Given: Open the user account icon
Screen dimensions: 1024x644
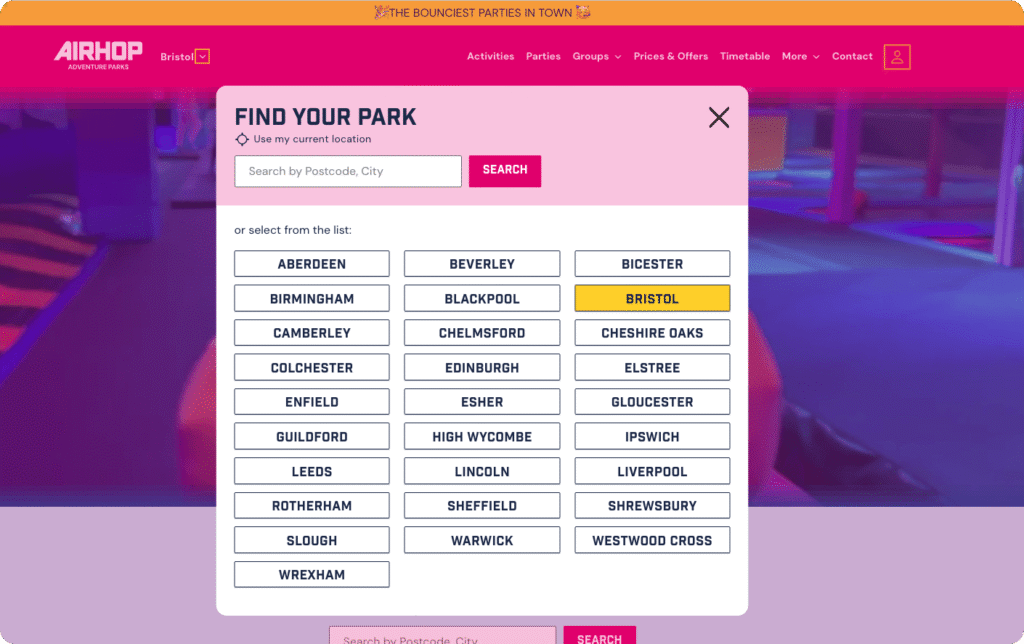Looking at the screenshot, I should [897, 57].
